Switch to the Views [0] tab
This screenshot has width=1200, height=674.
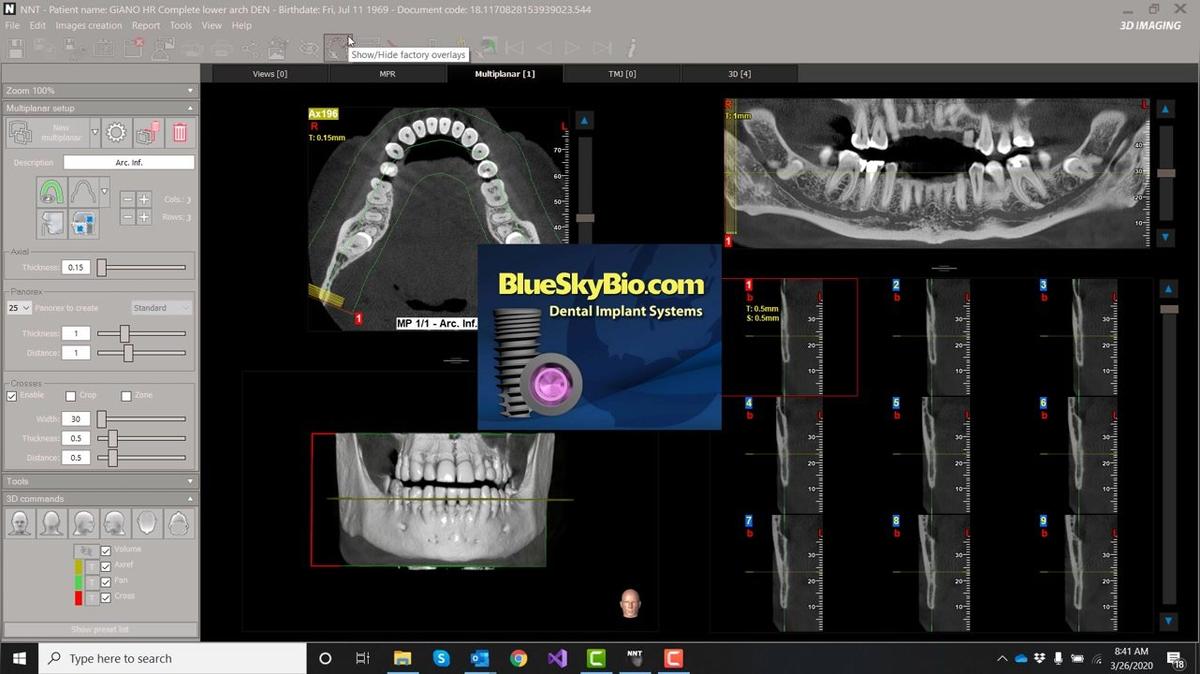(x=269, y=74)
